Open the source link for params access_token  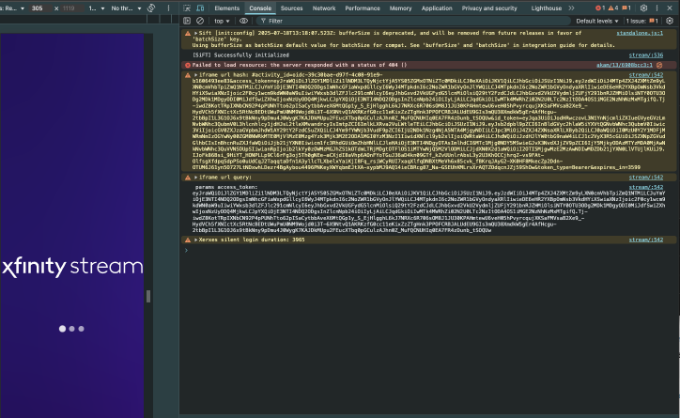coord(646,187)
